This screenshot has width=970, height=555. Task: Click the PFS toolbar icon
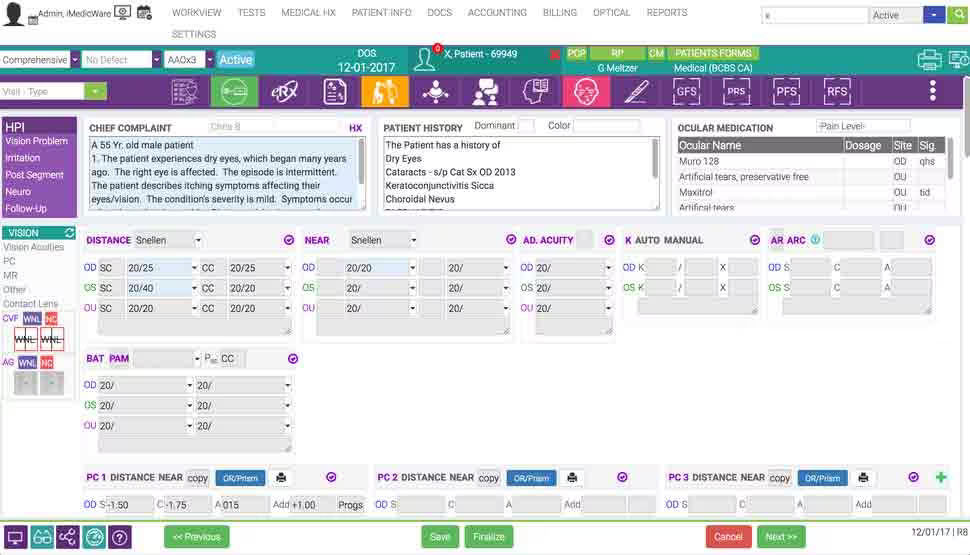[x=786, y=92]
